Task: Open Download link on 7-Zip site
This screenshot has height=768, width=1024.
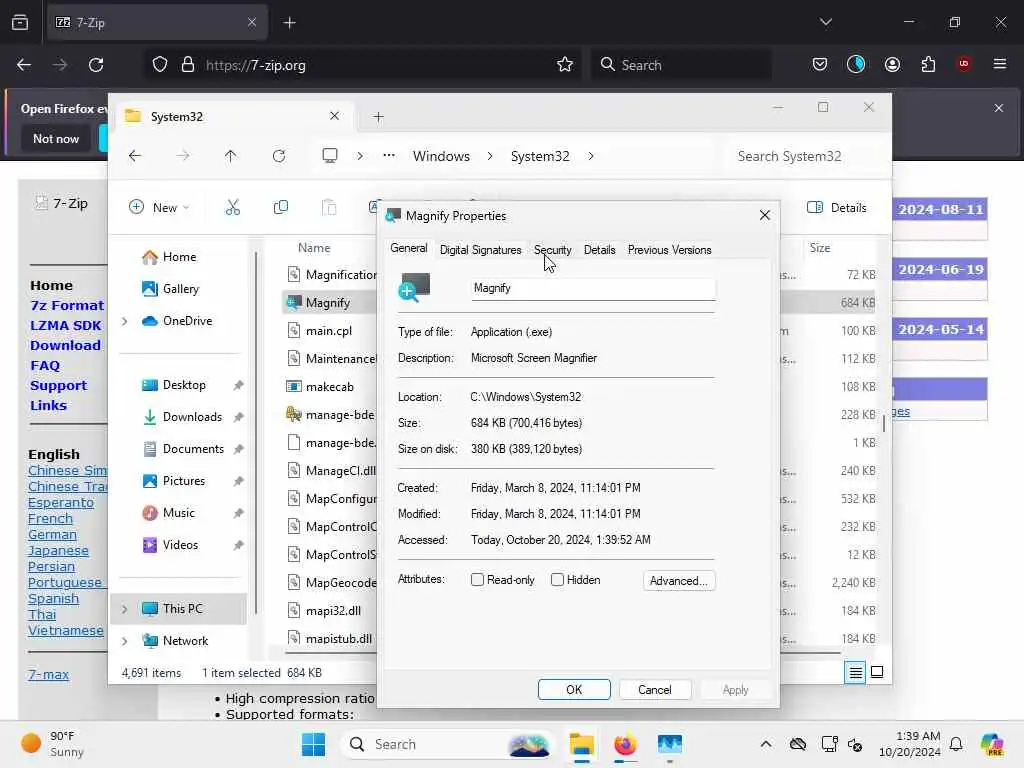Action: (x=65, y=345)
